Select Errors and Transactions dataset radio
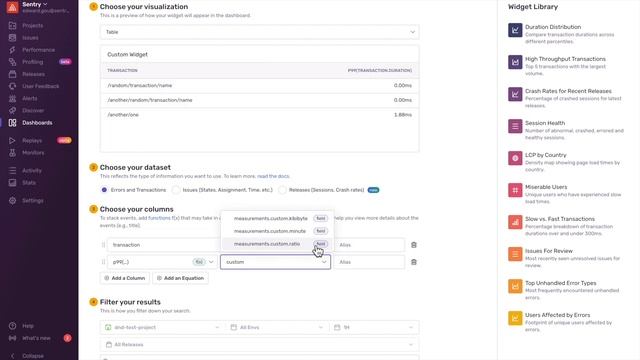The height and width of the screenshot is (360, 640). [x=104, y=190]
